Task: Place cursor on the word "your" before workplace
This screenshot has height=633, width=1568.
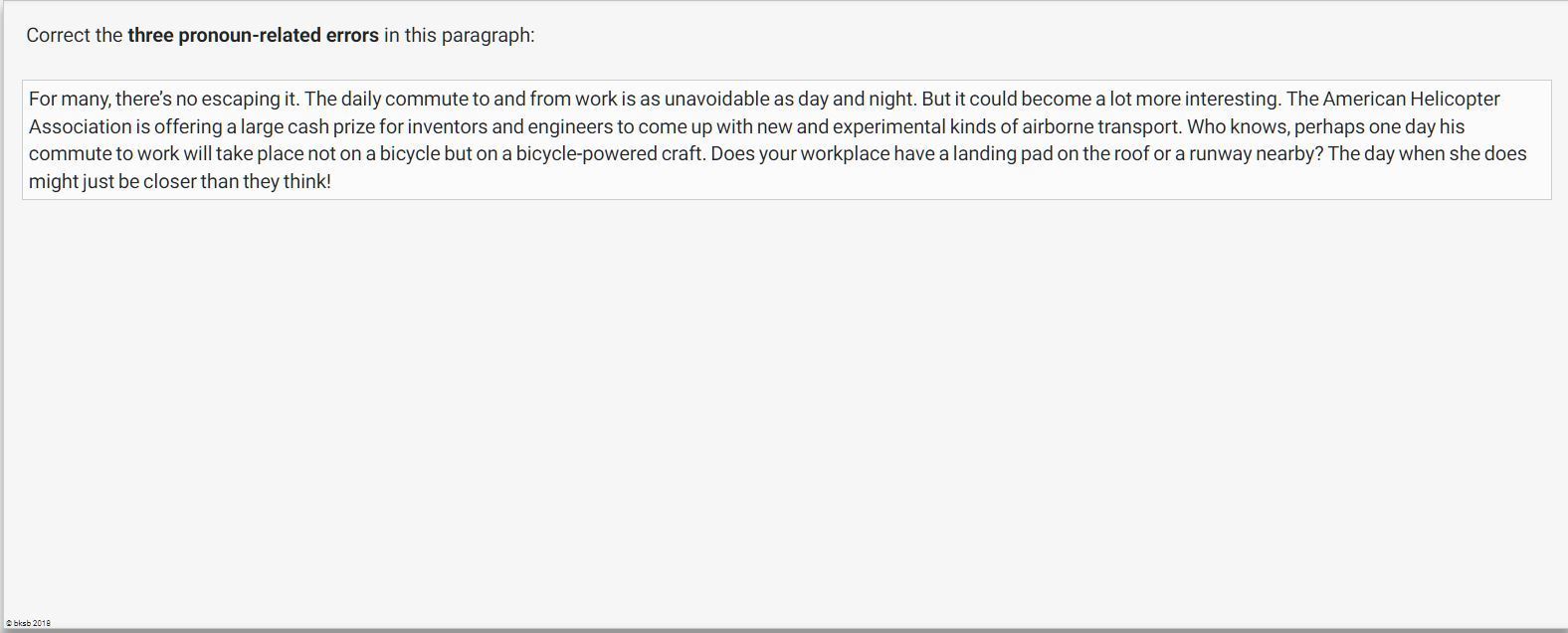Action: pos(777,153)
